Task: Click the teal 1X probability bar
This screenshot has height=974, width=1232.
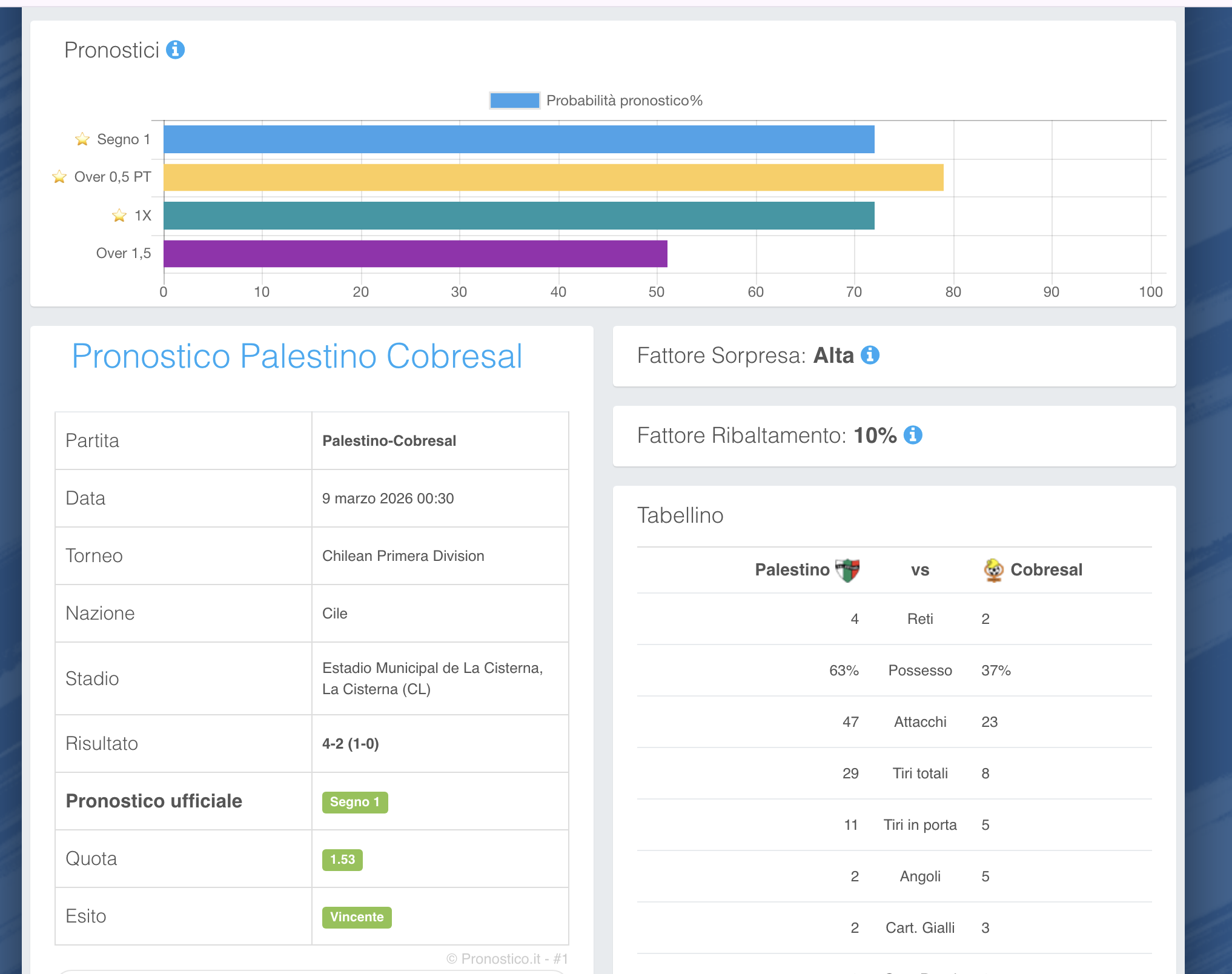Action: (518, 216)
